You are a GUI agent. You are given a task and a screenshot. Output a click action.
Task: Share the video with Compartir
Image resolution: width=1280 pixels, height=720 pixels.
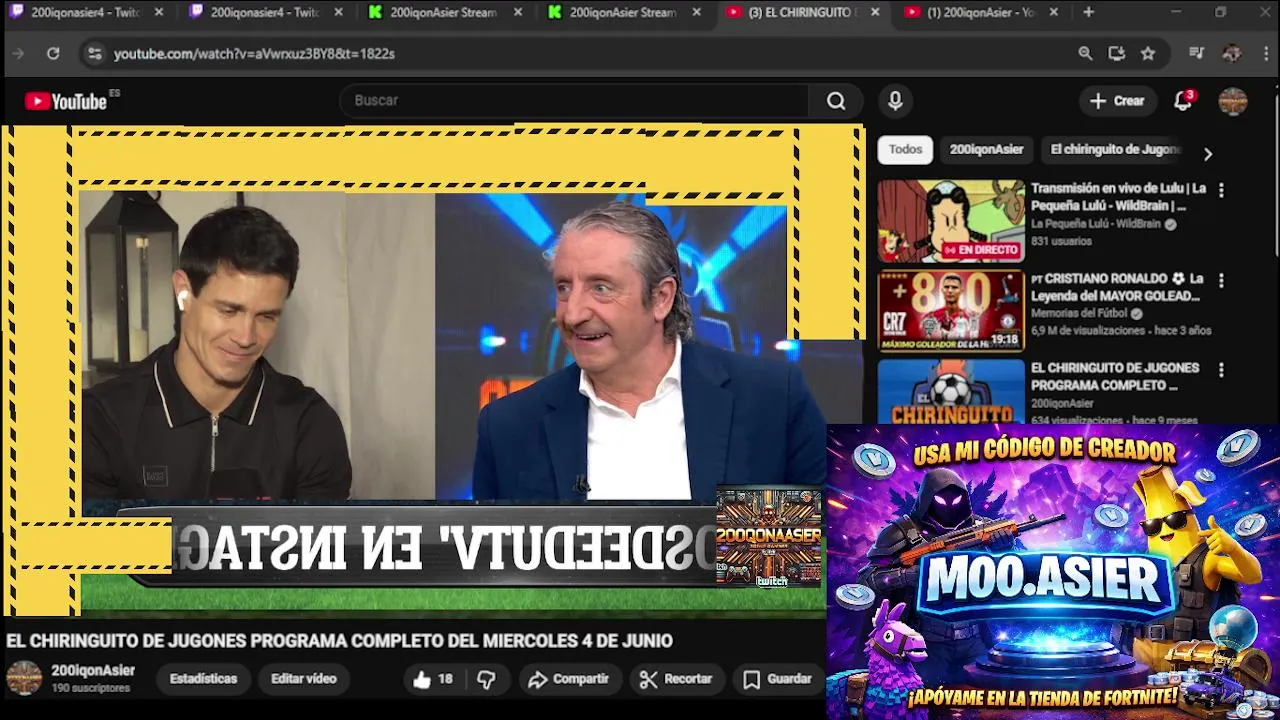pos(568,679)
